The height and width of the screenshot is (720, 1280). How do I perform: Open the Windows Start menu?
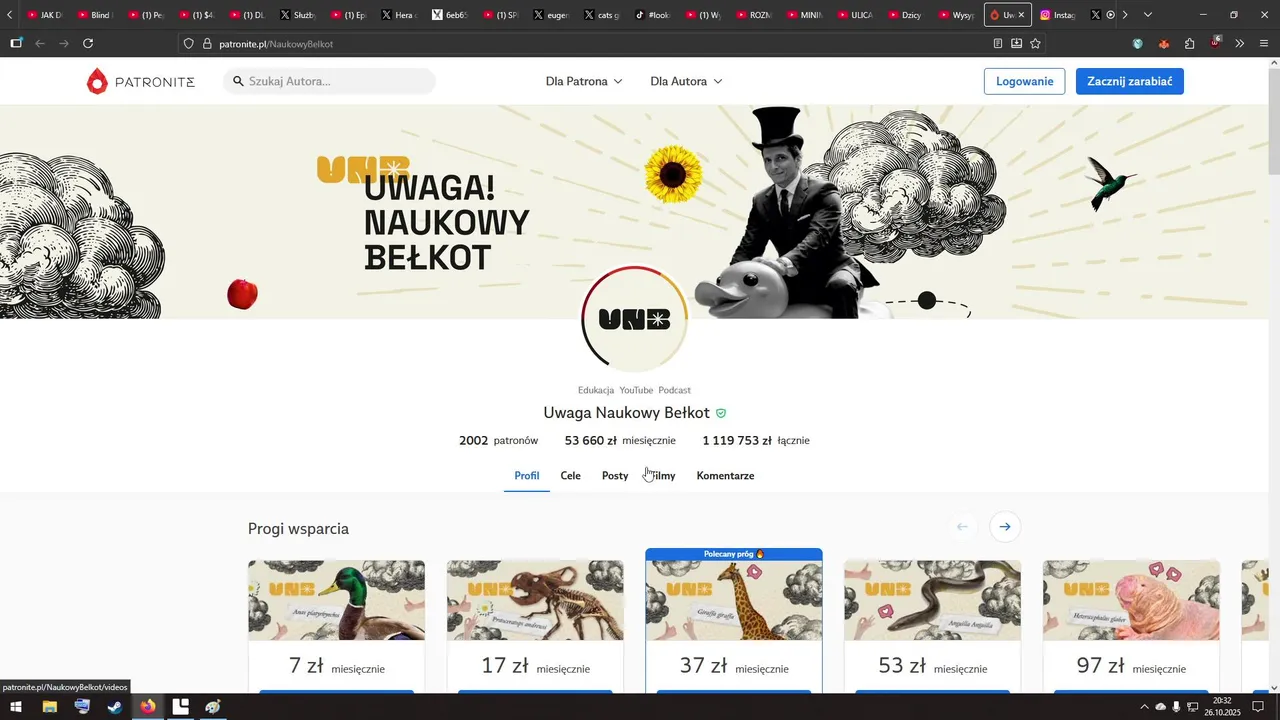[16, 707]
